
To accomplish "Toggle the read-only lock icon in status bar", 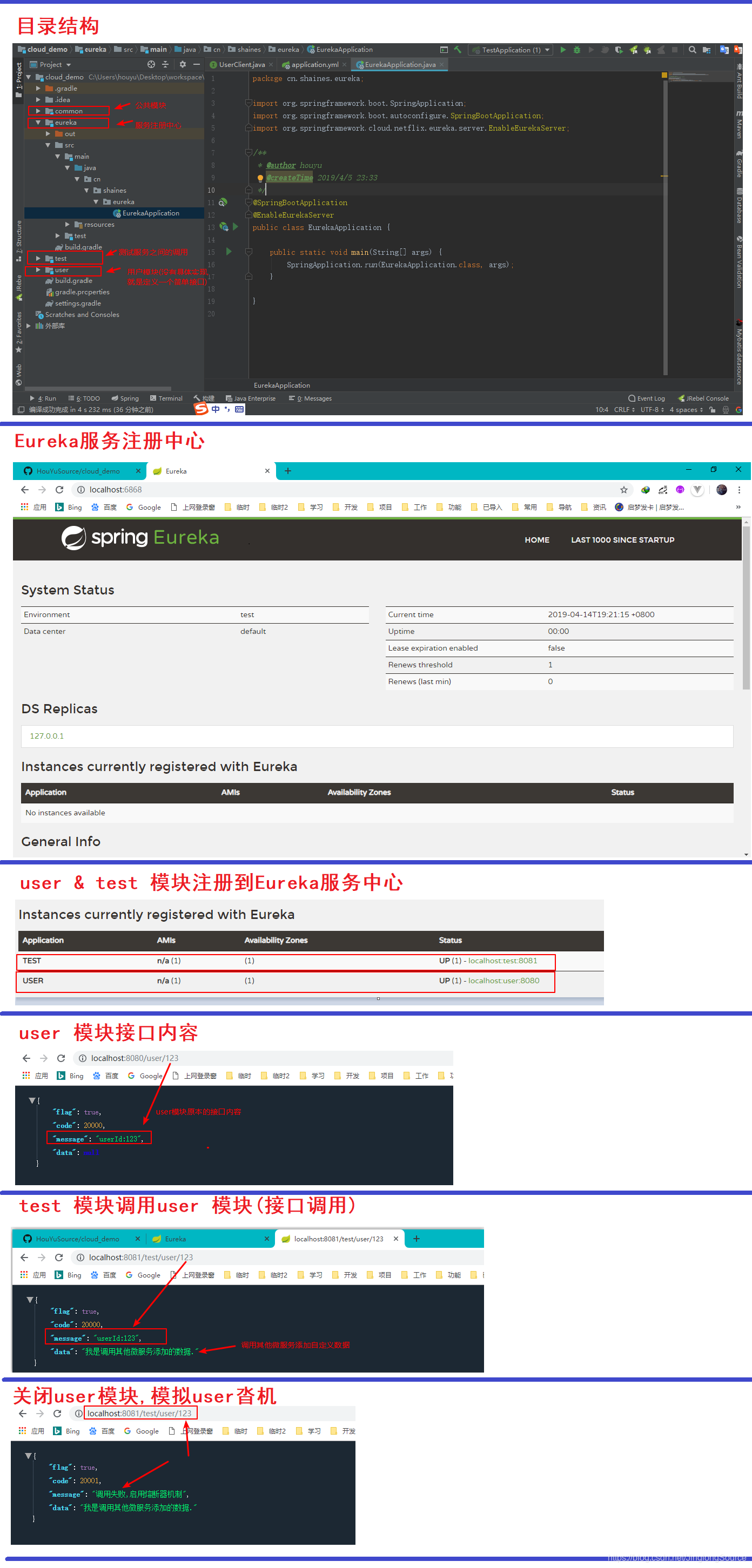I will [712, 410].
